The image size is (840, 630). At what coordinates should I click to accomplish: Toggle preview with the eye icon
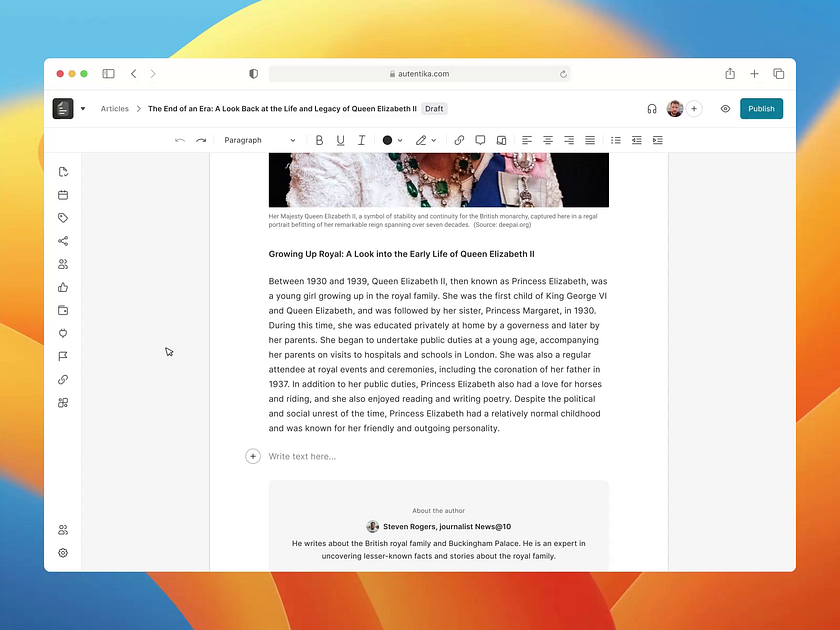(725, 109)
